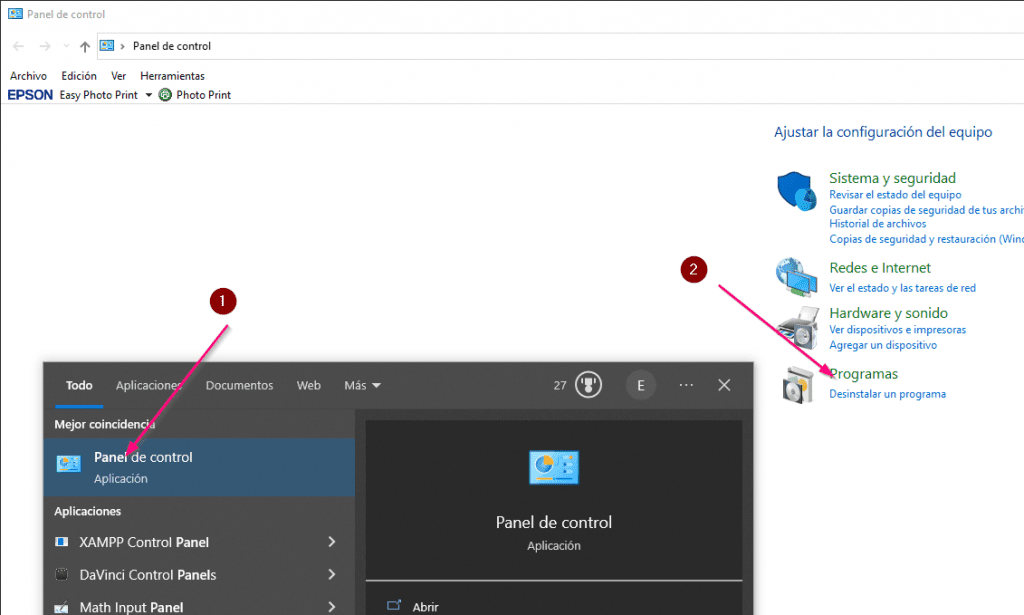Expand DaVinci Control Panels result chevron
Viewport: 1024px width, 615px height.
click(332, 575)
